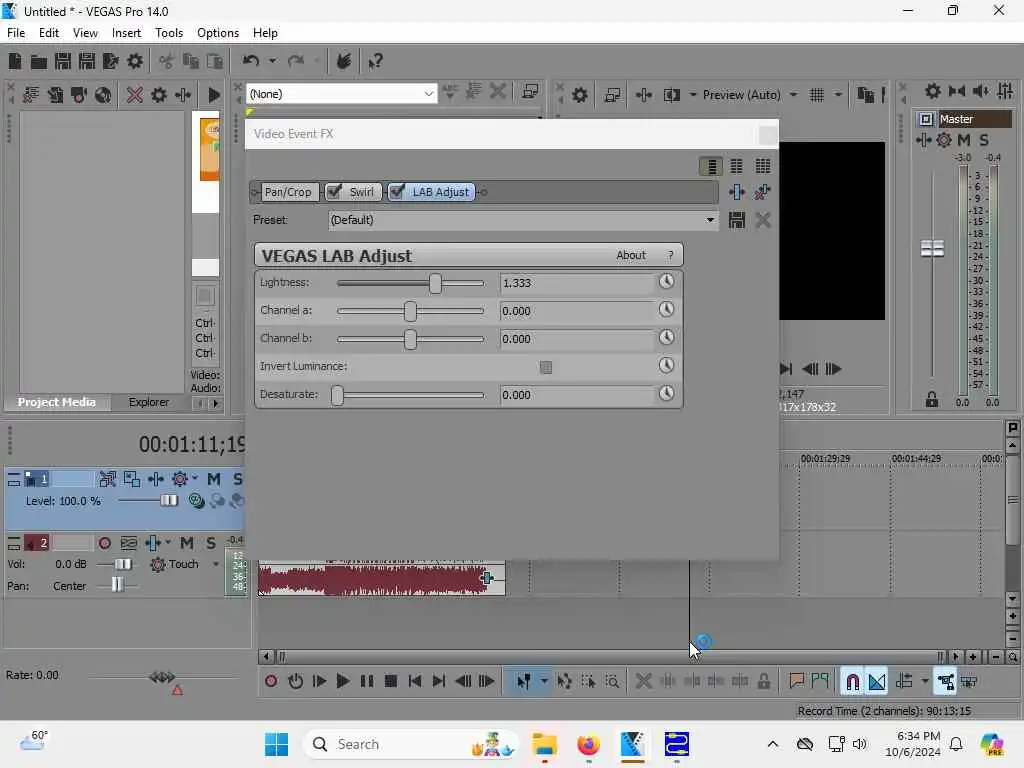
Task: Click the Pause button in transport bar
Action: click(366, 681)
